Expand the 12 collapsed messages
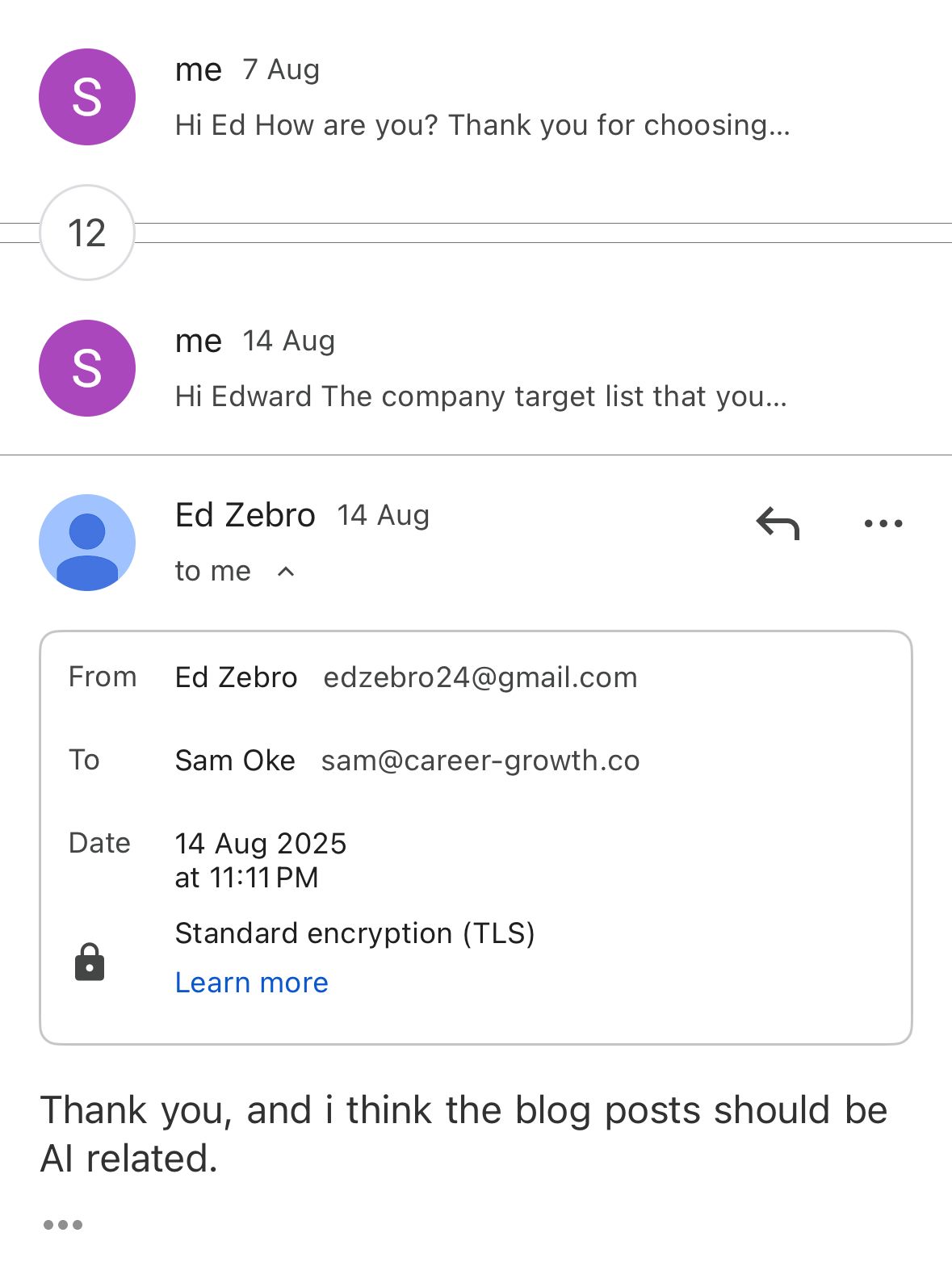 pos(86,233)
